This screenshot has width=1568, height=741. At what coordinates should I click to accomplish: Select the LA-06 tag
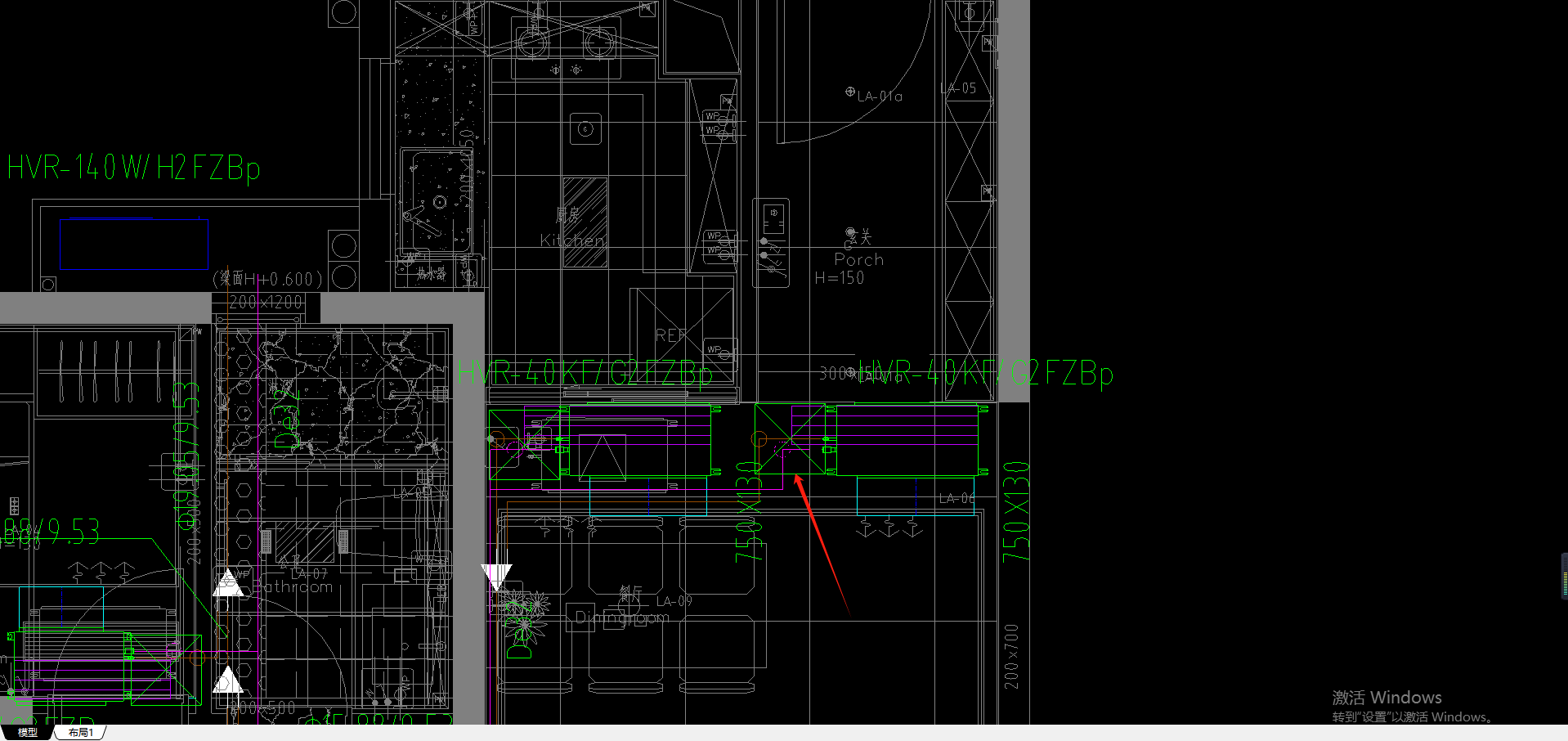click(956, 498)
